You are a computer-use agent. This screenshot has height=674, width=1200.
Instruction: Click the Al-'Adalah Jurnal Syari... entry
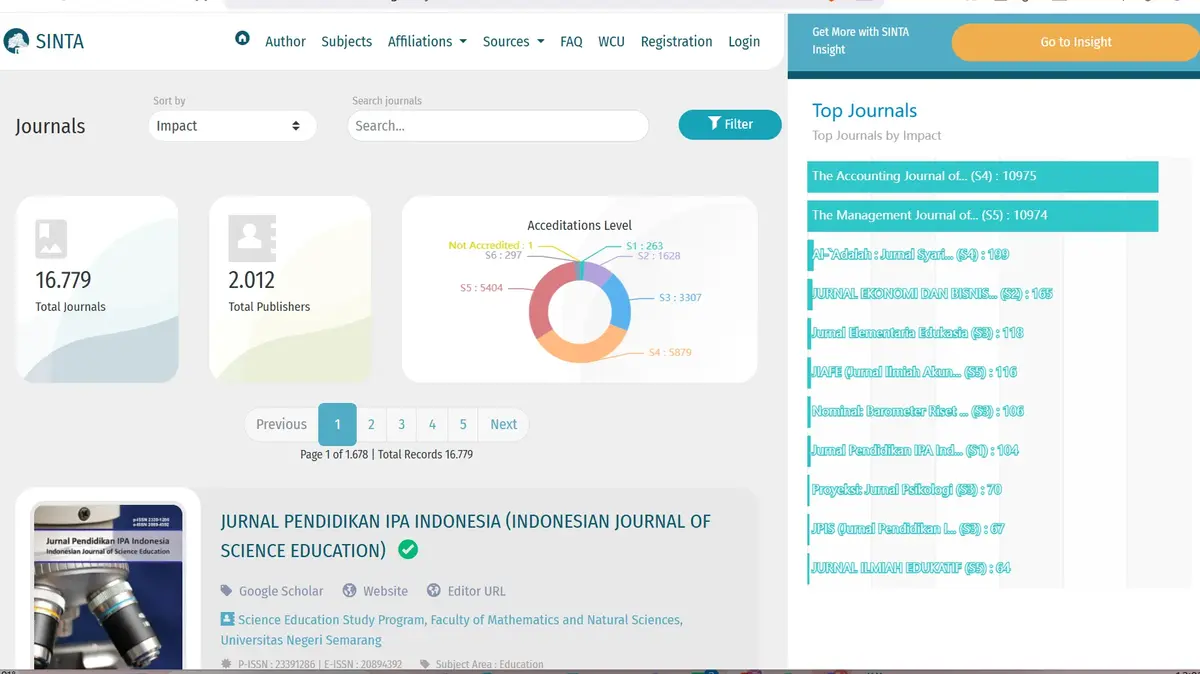(909, 255)
